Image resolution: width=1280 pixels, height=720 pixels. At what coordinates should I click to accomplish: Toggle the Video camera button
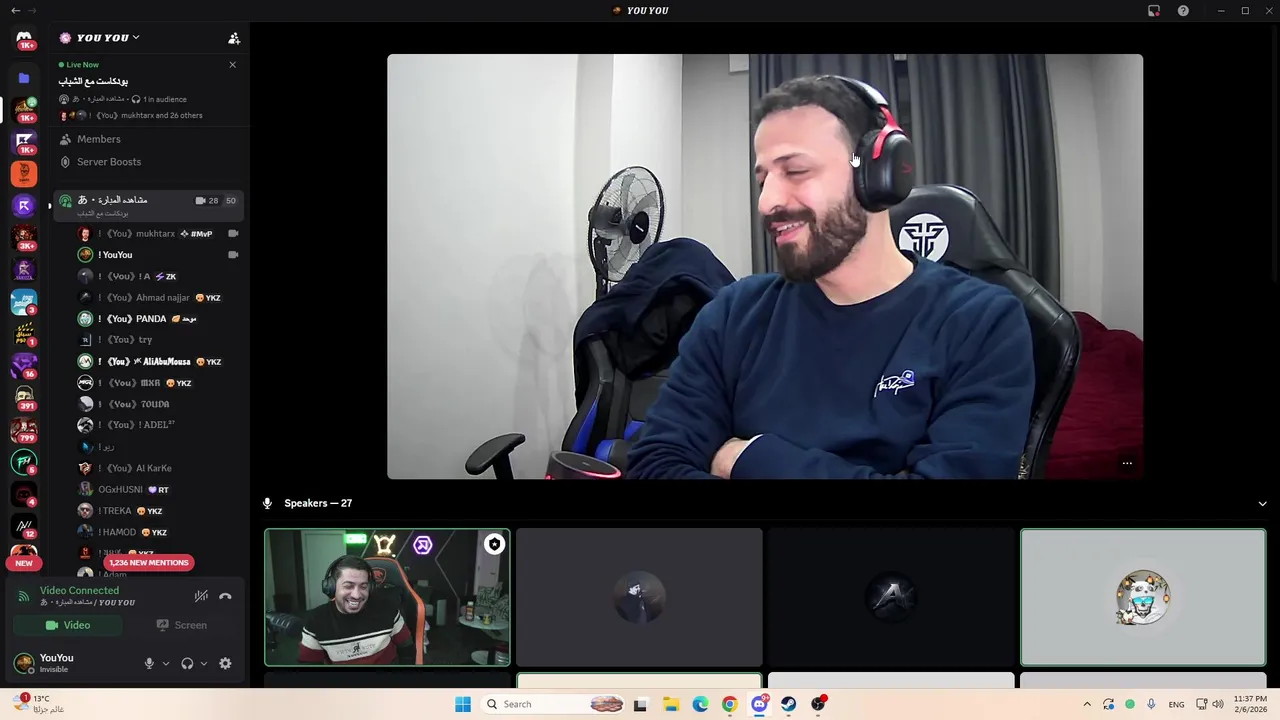point(68,625)
